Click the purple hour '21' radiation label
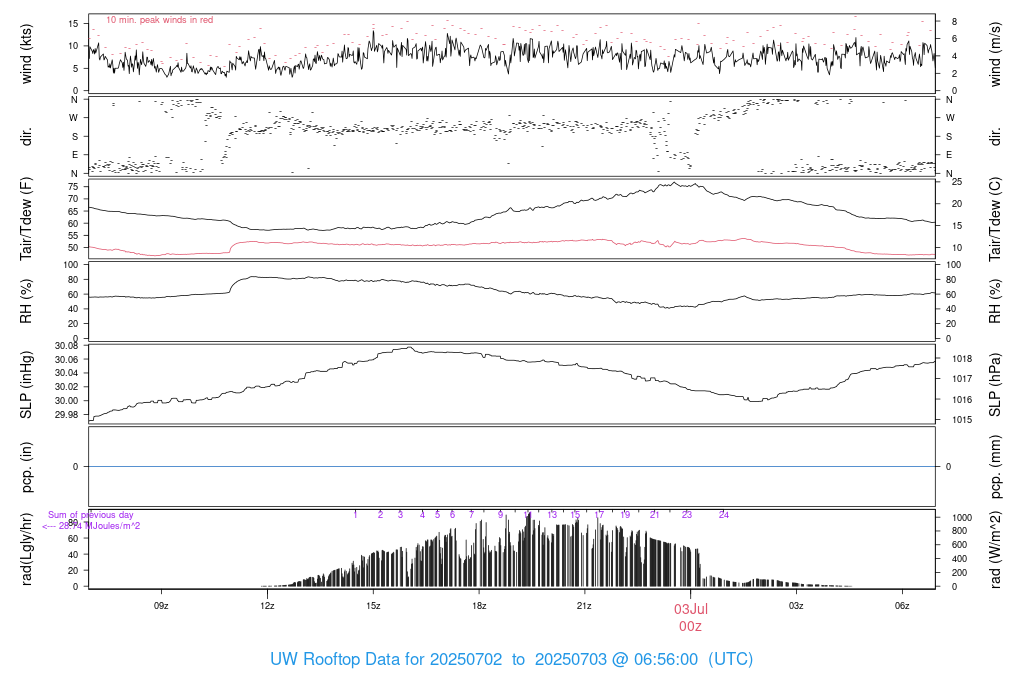The width and height of the screenshot is (1024, 700). [654, 515]
